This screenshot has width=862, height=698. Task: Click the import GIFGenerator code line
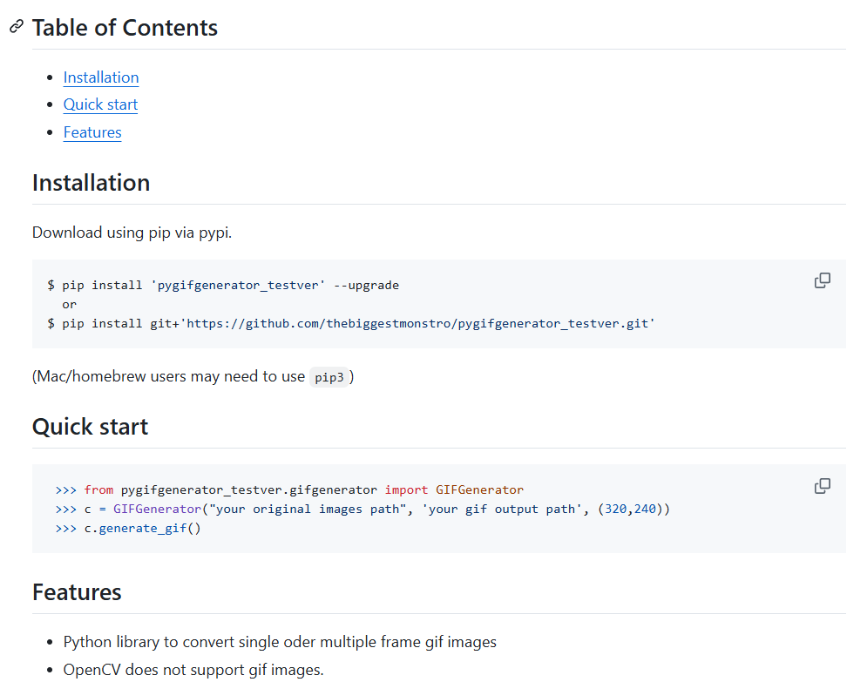click(x=289, y=490)
